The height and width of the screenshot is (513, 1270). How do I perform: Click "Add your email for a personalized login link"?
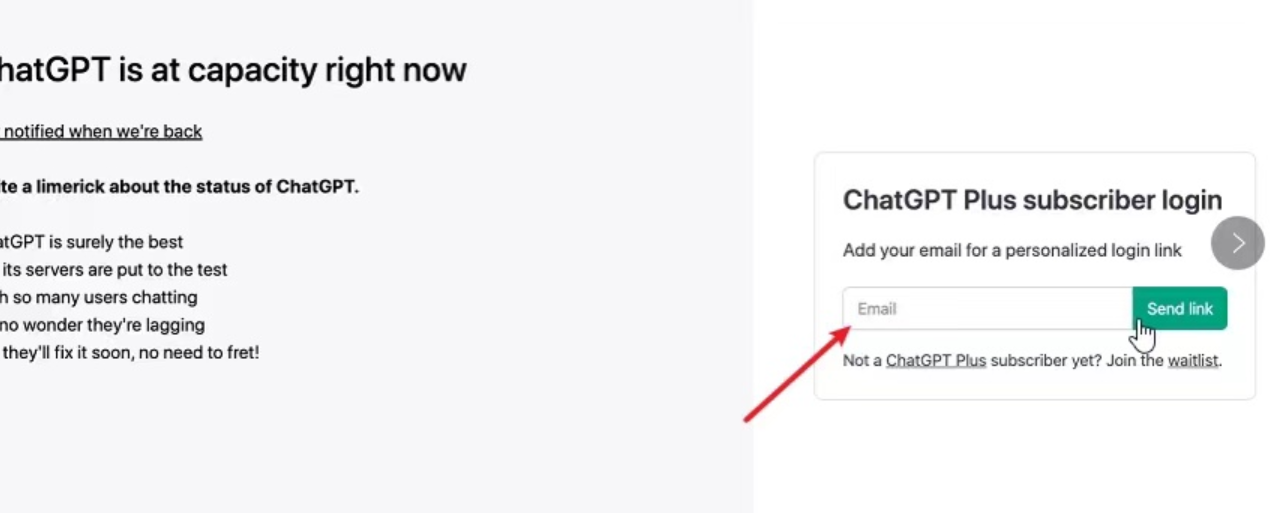click(x=1012, y=250)
